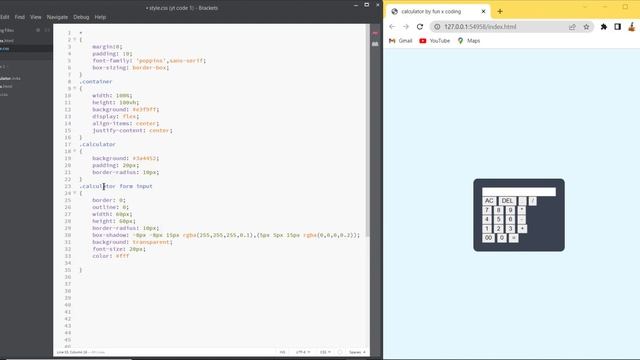The width and height of the screenshot is (640, 360).
Task: Click the linting status circle in status bar
Action: pyautogui.click(x=340, y=352)
